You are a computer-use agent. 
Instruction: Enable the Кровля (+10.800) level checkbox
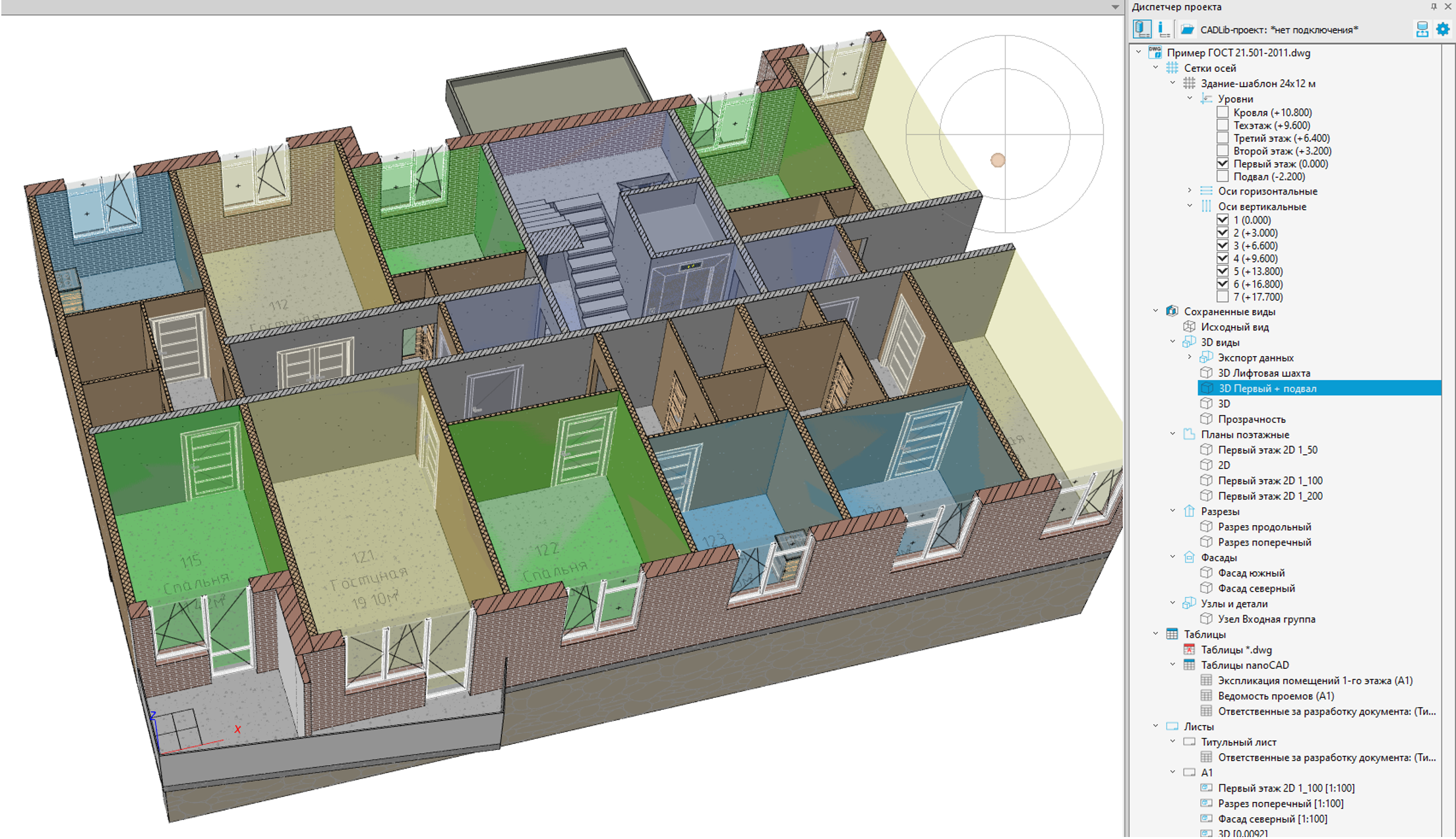[x=1223, y=113]
